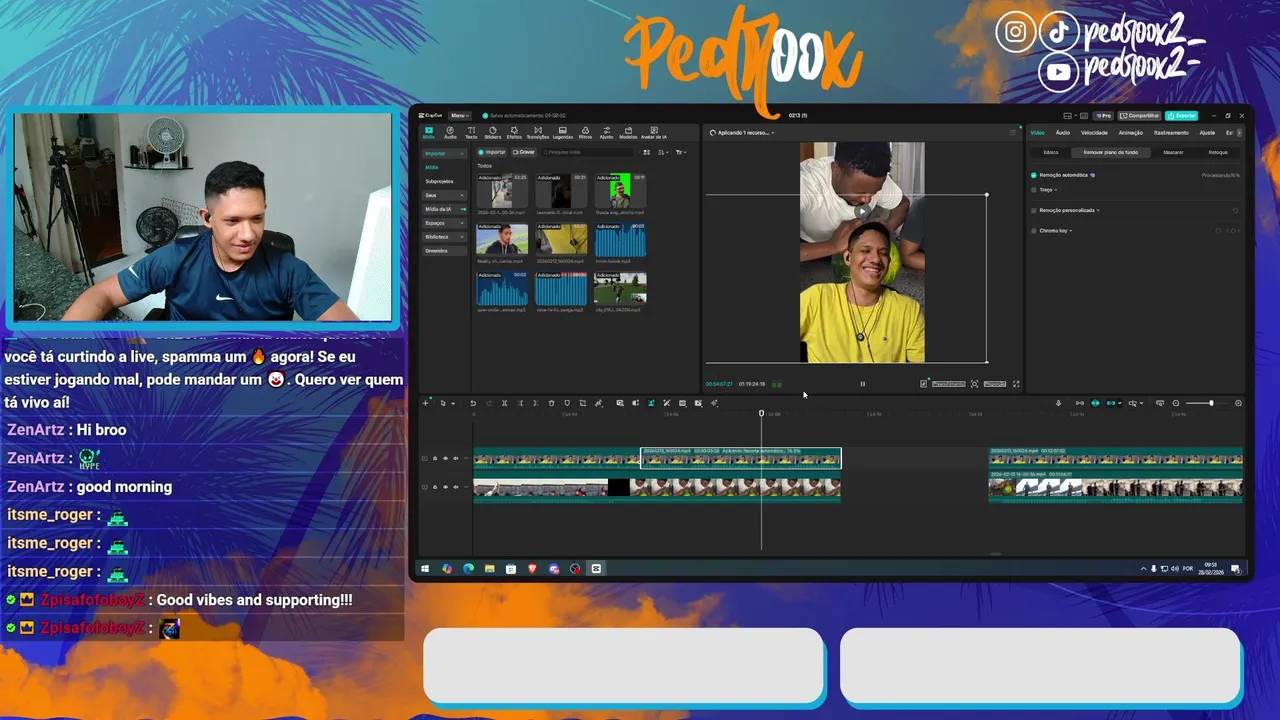This screenshot has width=1280, height=720.
Task: Click the Compartilhar button
Action: (1139, 116)
